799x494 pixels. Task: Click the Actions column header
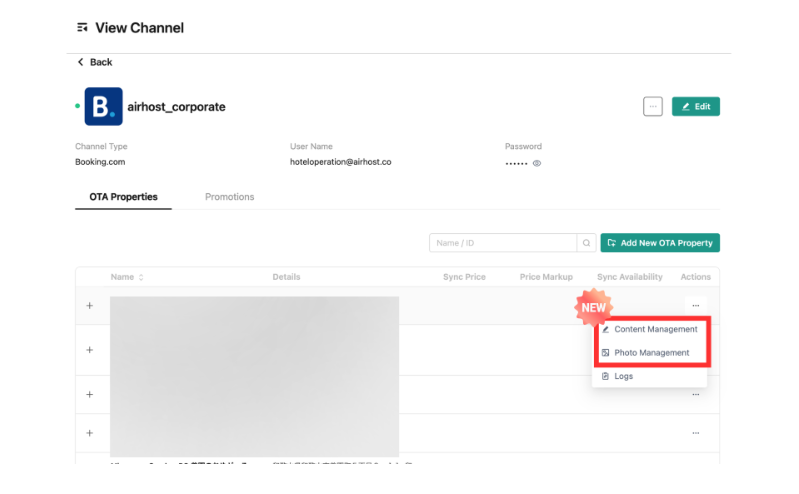point(696,277)
